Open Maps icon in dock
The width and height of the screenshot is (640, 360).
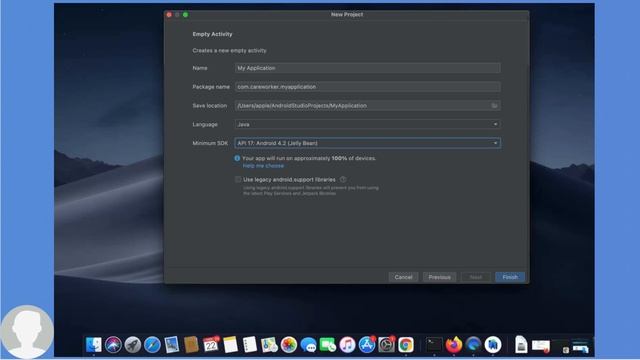[269, 345]
